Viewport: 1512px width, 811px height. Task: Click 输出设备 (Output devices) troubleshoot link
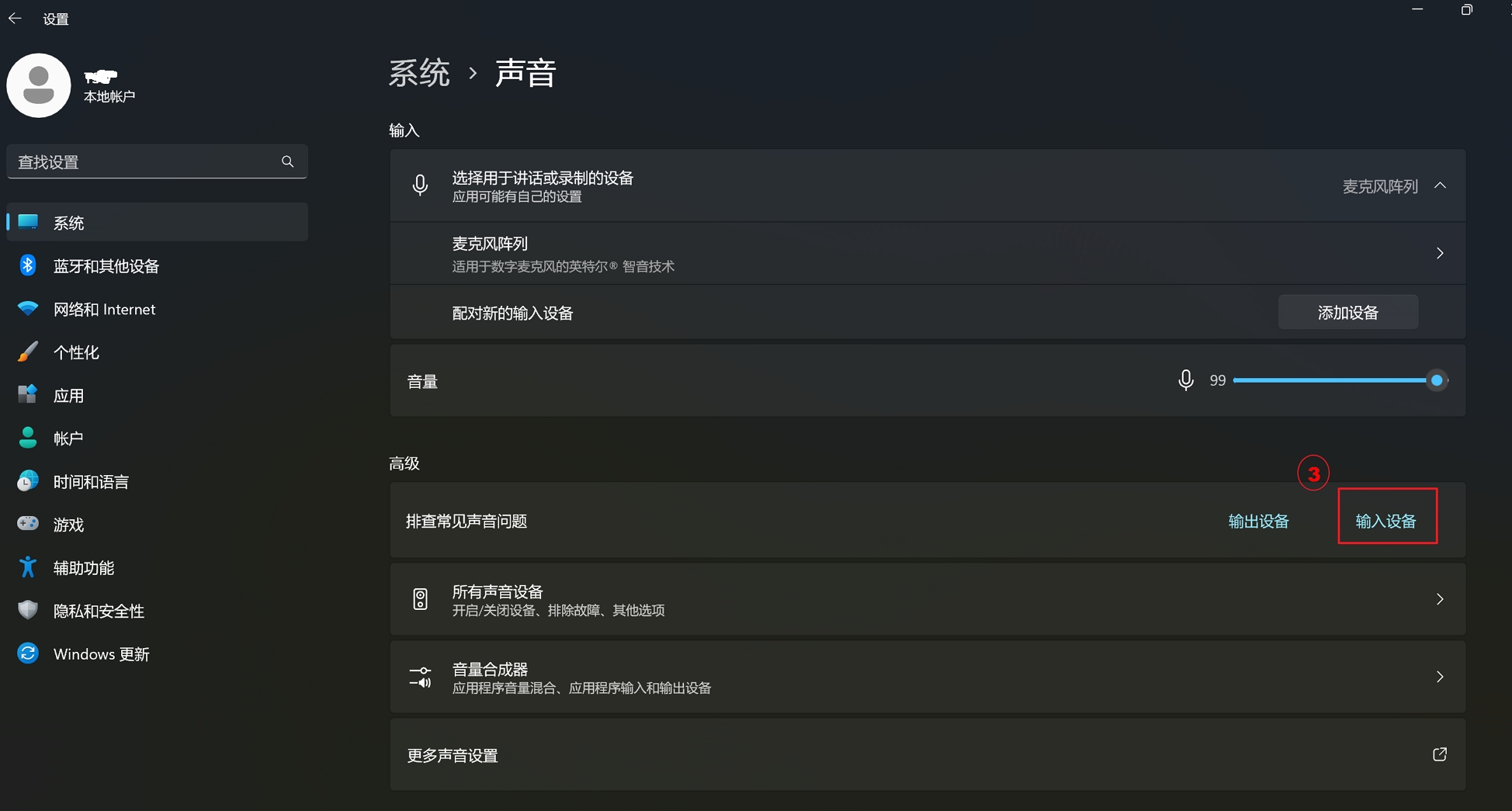point(1258,521)
